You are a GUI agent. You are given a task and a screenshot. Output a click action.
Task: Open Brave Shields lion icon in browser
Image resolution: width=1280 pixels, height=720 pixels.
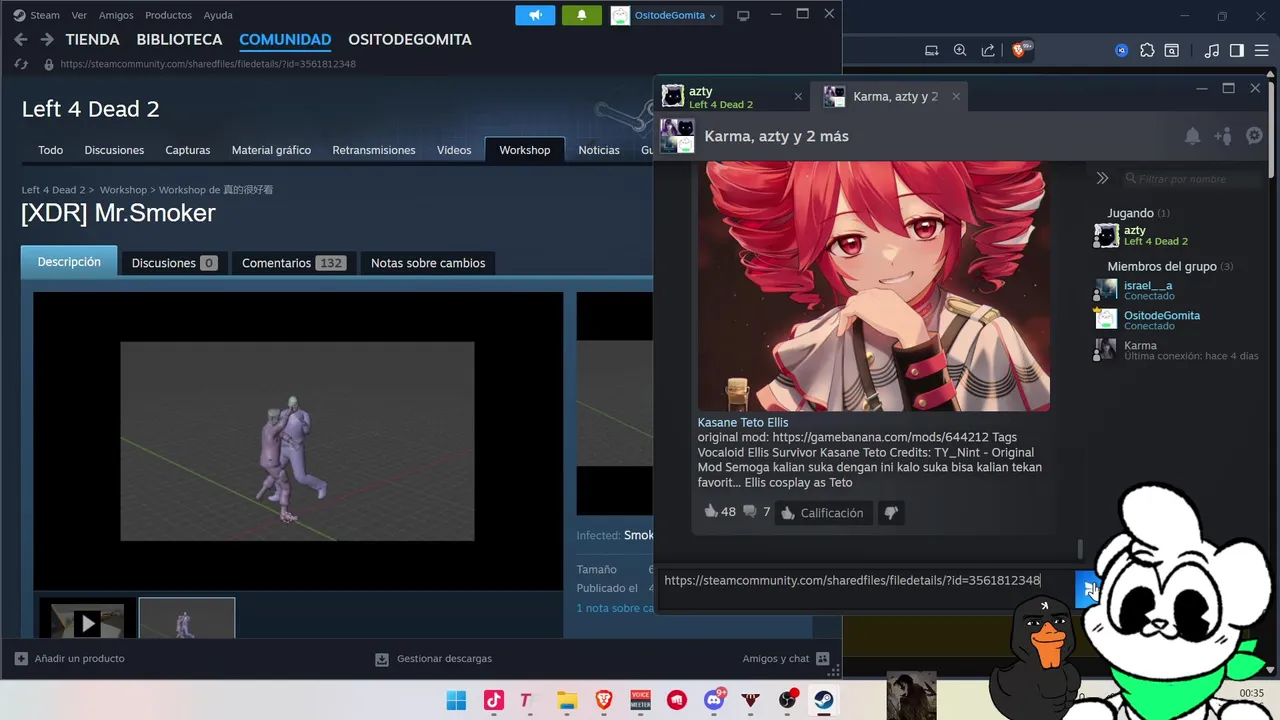1020,50
